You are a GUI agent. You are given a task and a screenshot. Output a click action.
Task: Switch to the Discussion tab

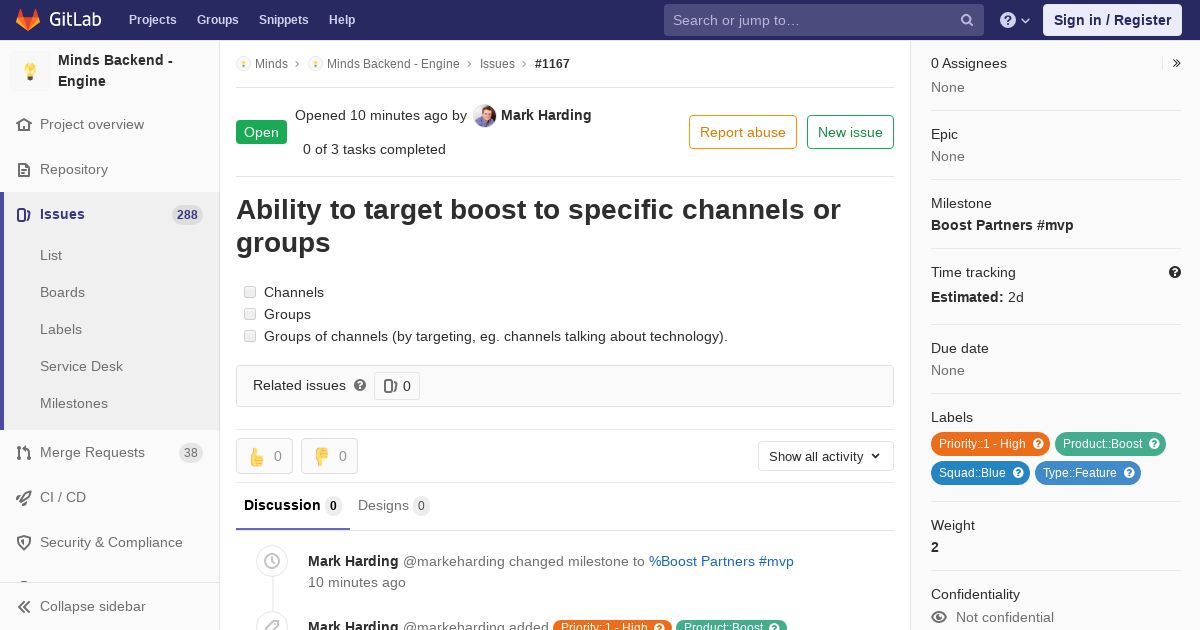[x=293, y=506]
